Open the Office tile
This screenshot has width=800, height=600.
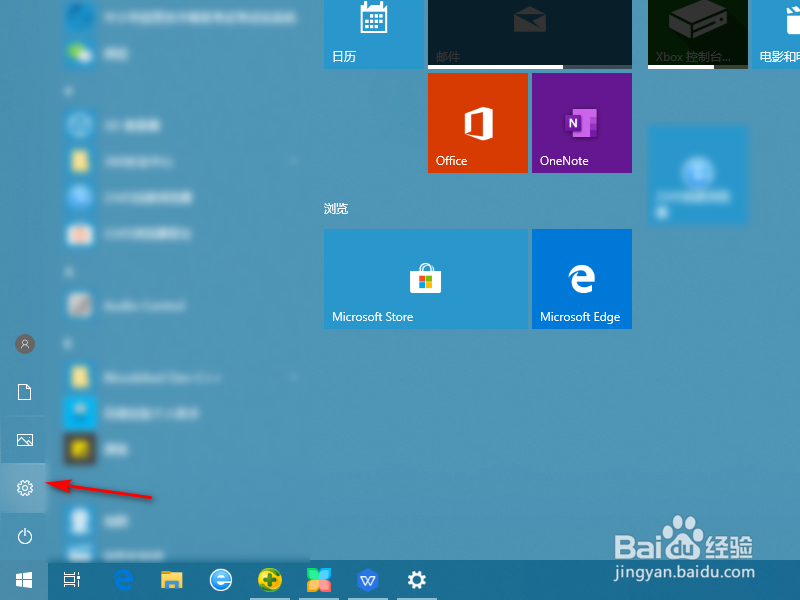tap(477, 122)
